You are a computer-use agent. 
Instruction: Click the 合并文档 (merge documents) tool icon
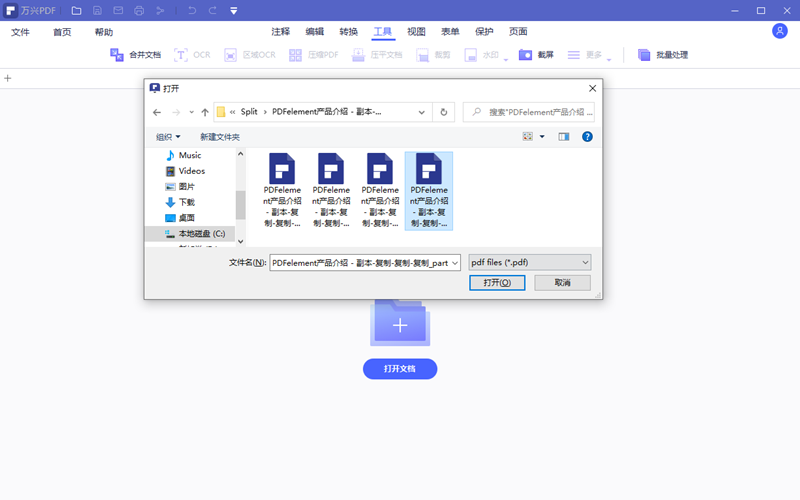tap(117, 55)
